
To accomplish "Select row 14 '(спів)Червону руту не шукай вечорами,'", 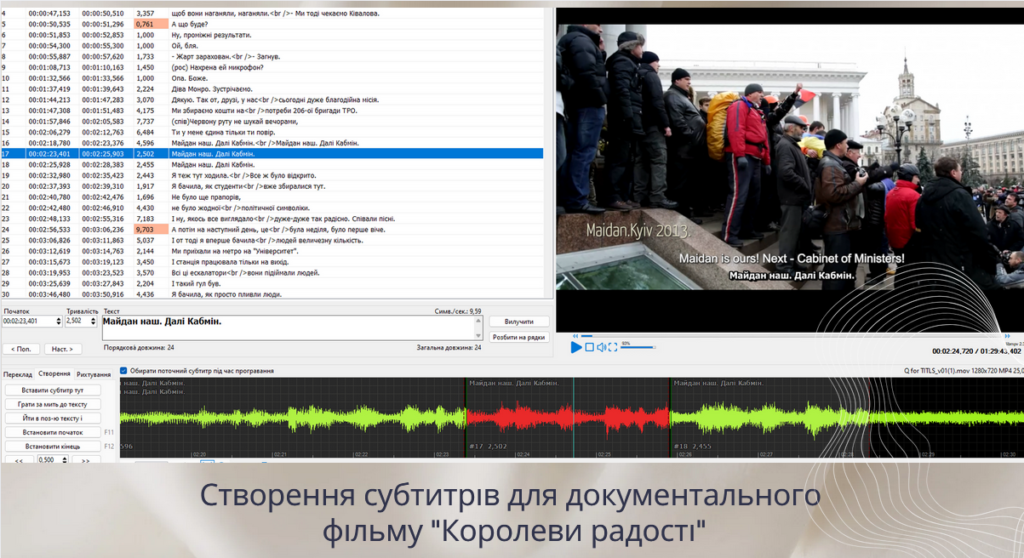I will click(272, 122).
